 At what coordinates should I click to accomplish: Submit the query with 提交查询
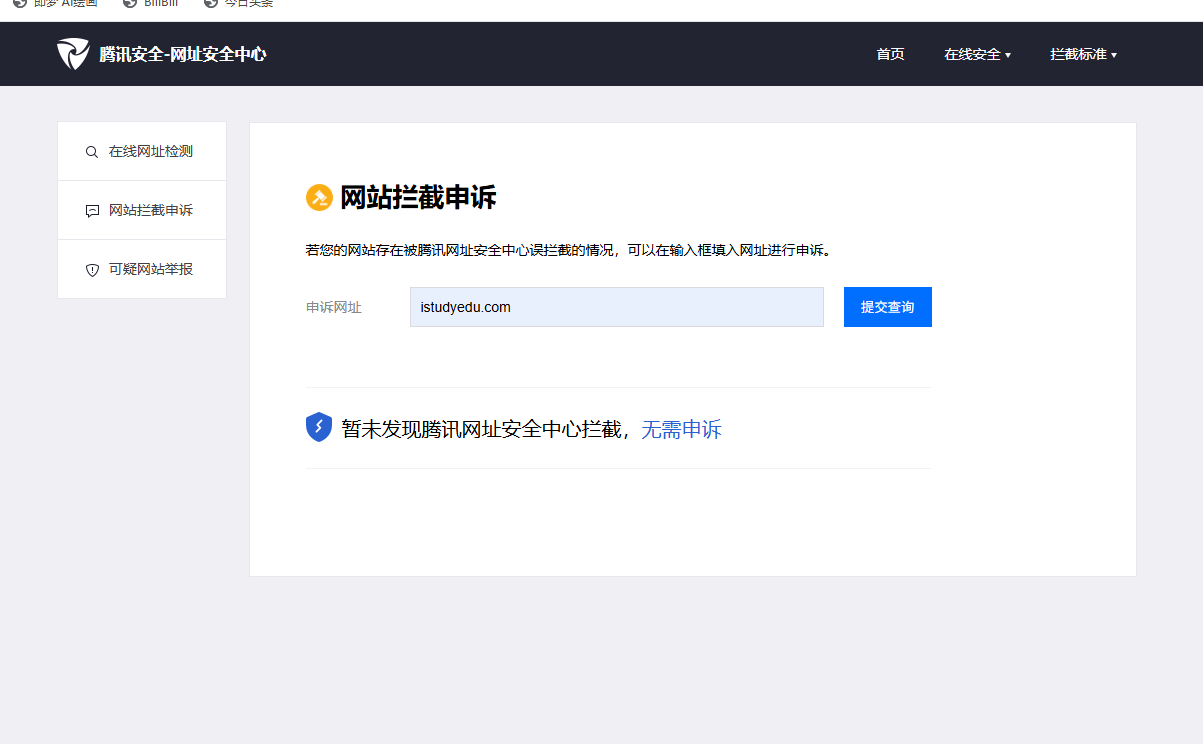coord(887,307)
